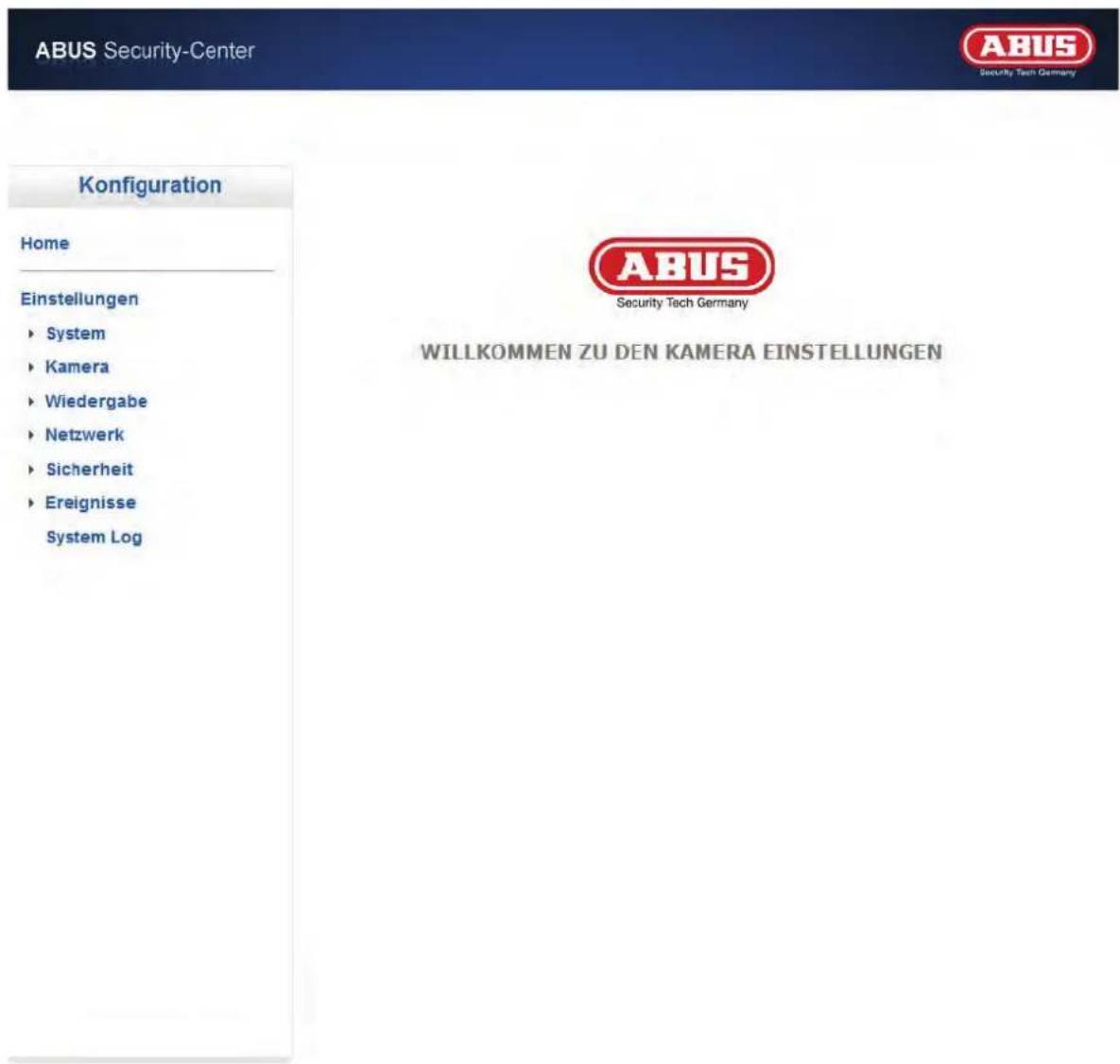Open the System Log link
The height and width of the screenshot is (1064, 1120).
coord(95,537)
